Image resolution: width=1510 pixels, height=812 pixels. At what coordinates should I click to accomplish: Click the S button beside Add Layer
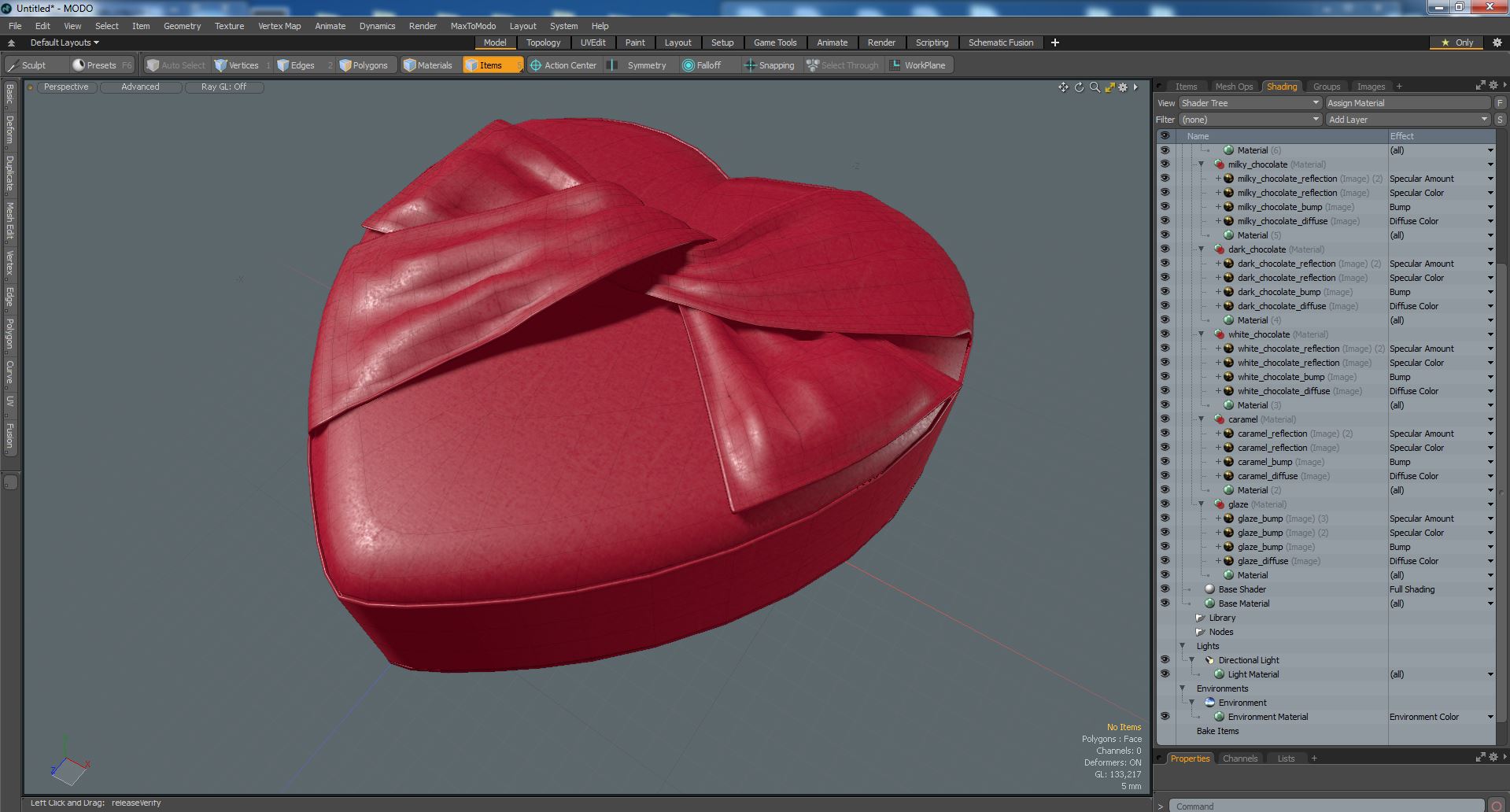click(1500, 120)
